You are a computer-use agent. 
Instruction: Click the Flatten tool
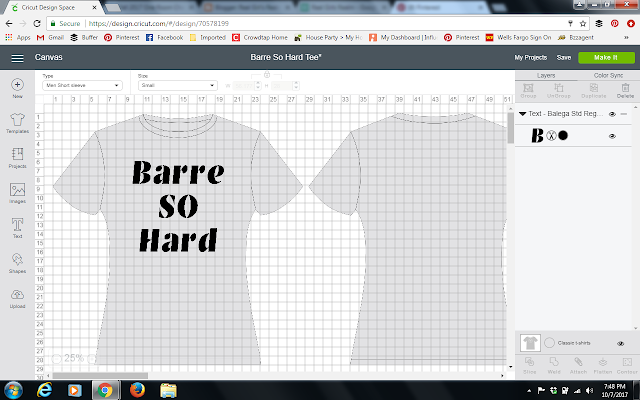[x=602, y=366]
